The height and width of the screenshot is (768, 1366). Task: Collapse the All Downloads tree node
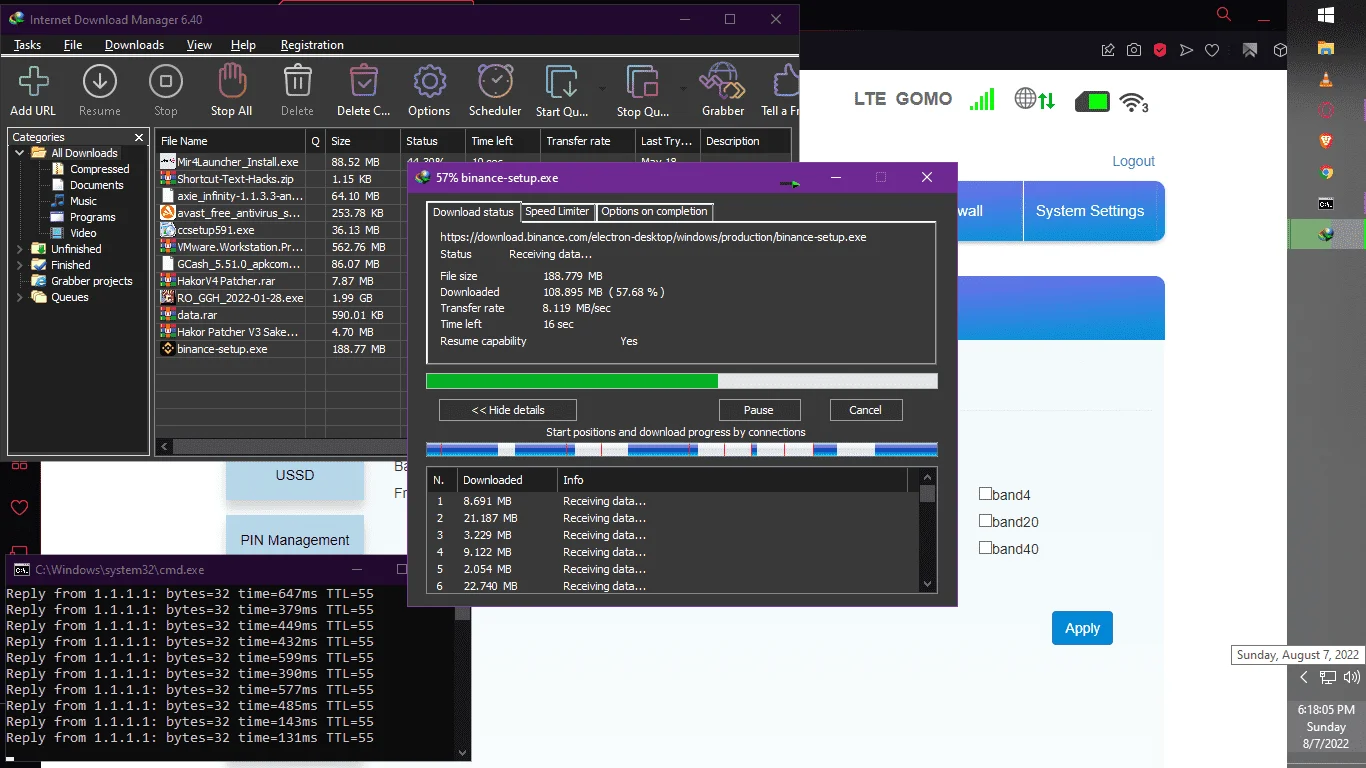tap(20, 153)
